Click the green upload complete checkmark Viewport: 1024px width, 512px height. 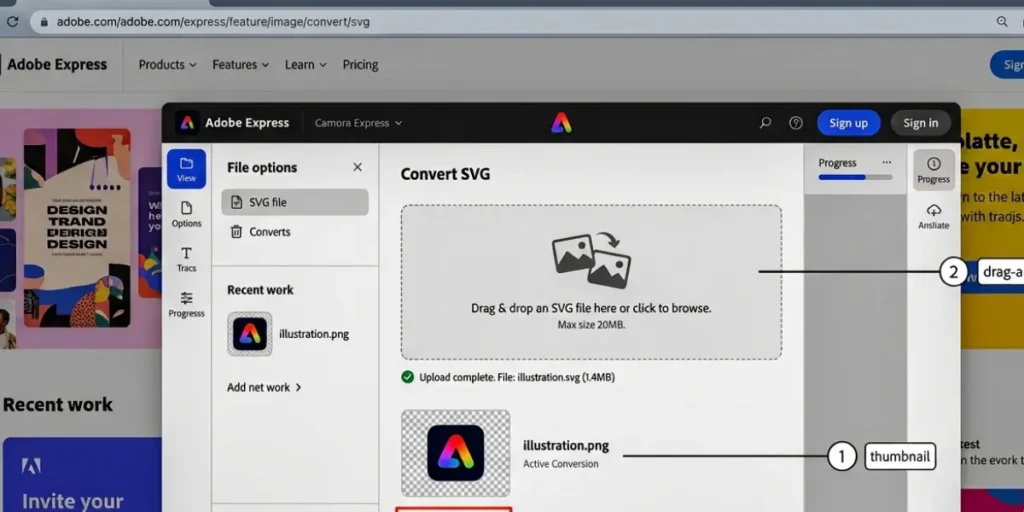408,377
